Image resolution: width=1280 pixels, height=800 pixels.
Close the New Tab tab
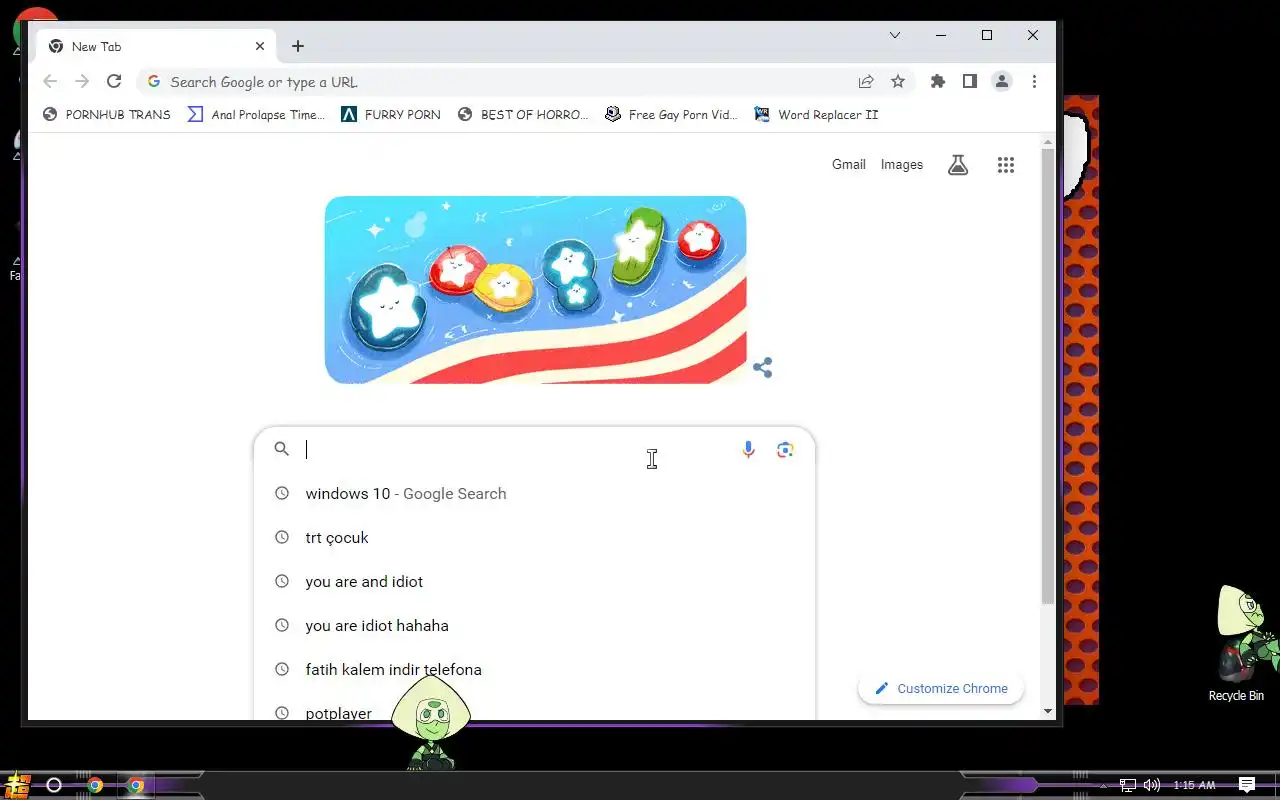coord(260,46)
